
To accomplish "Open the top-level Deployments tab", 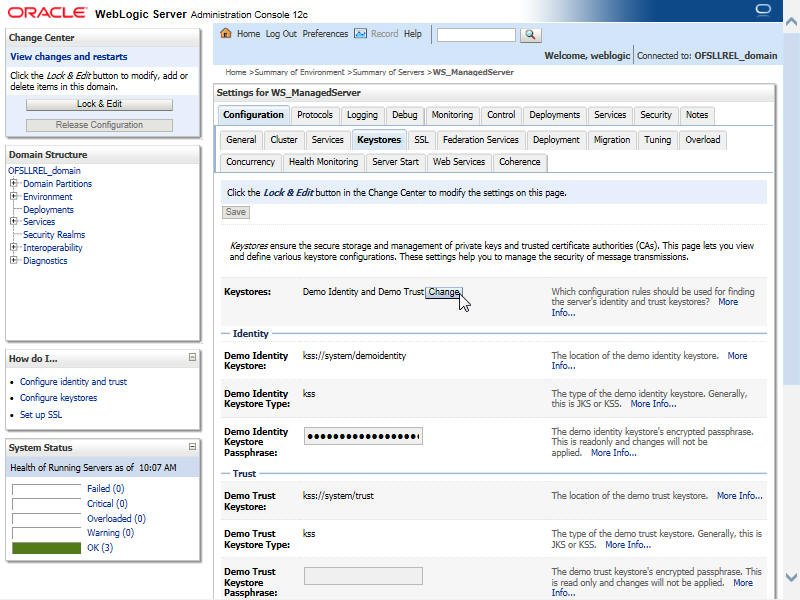I will pyautogui.click(x=555, y=115).
